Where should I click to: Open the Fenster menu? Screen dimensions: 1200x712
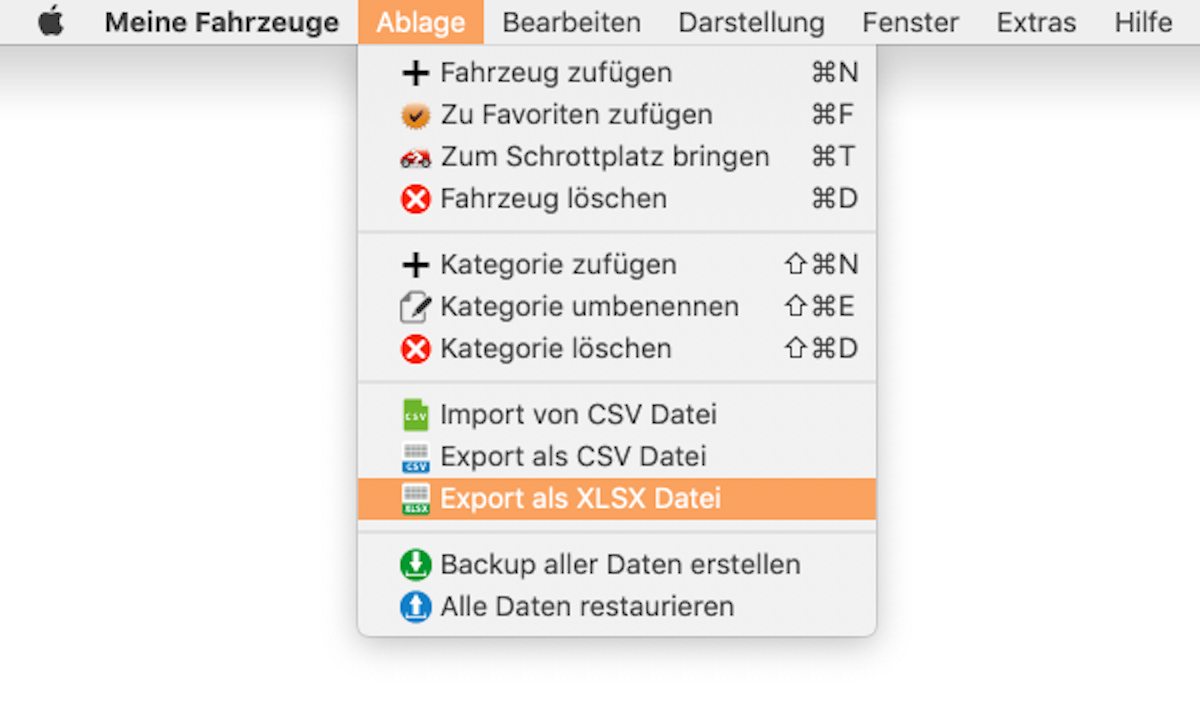click(x=910, y=22)
